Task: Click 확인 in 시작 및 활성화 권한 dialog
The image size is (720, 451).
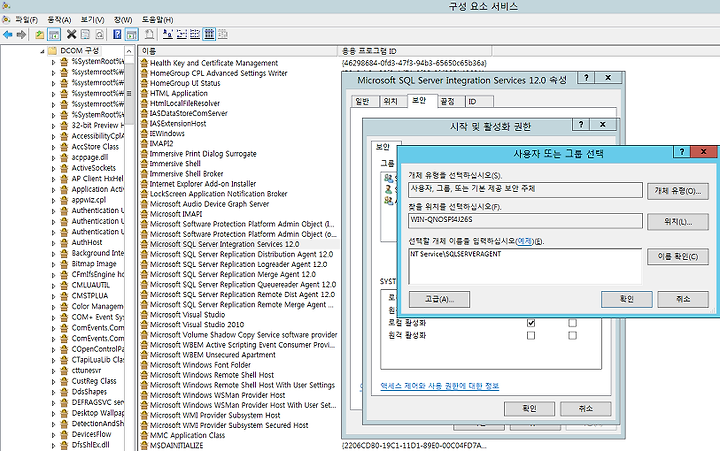Action: tap(529, 409)
